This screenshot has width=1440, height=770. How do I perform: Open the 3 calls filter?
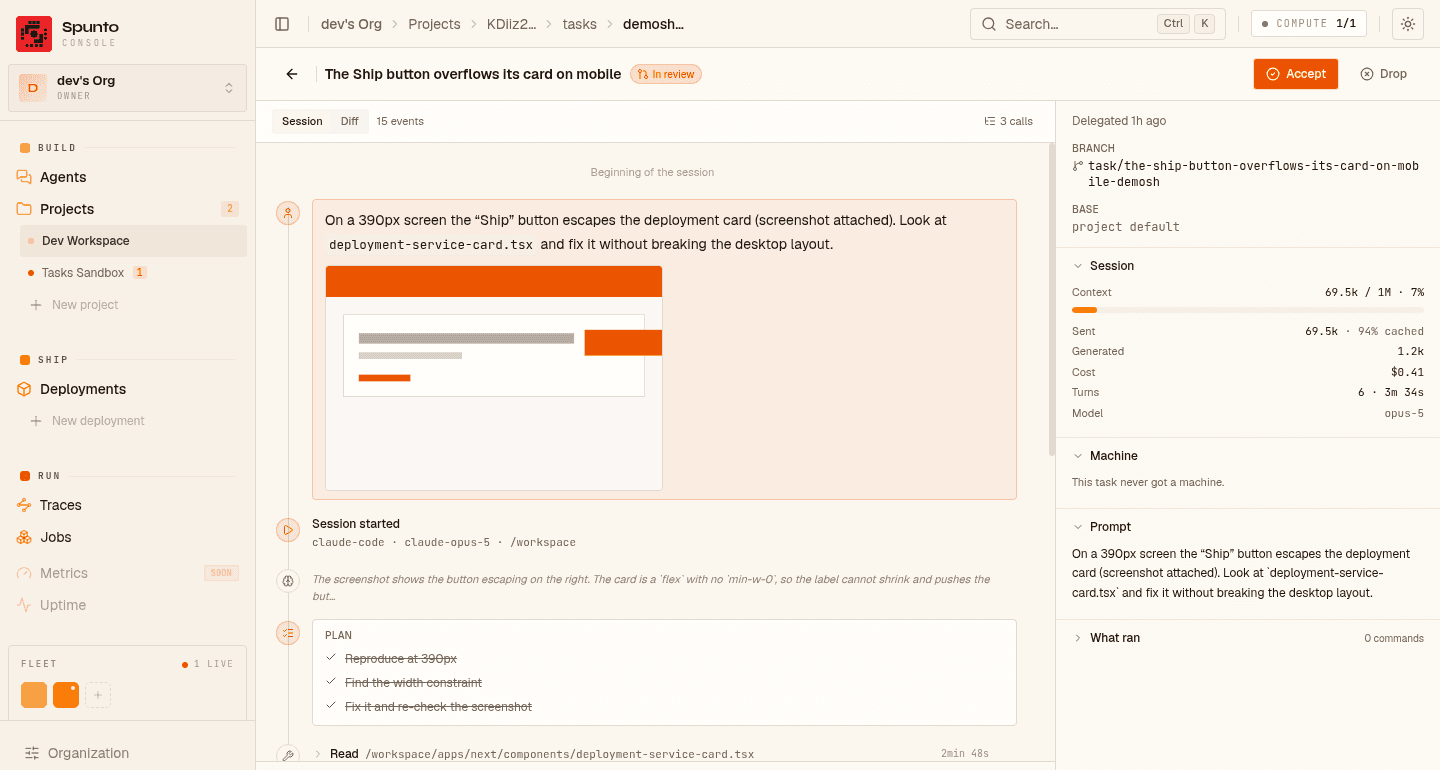coord(1009,121)
